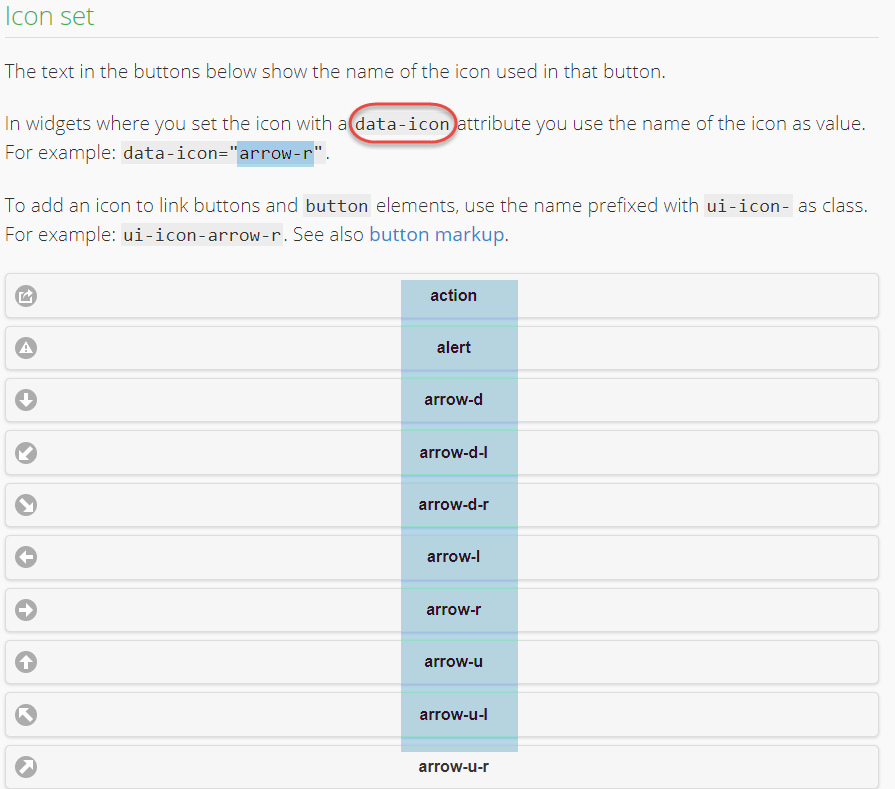Click the Icon set heading
The height and width of the screenshot is (789, 895).
(x=50, y=16)
